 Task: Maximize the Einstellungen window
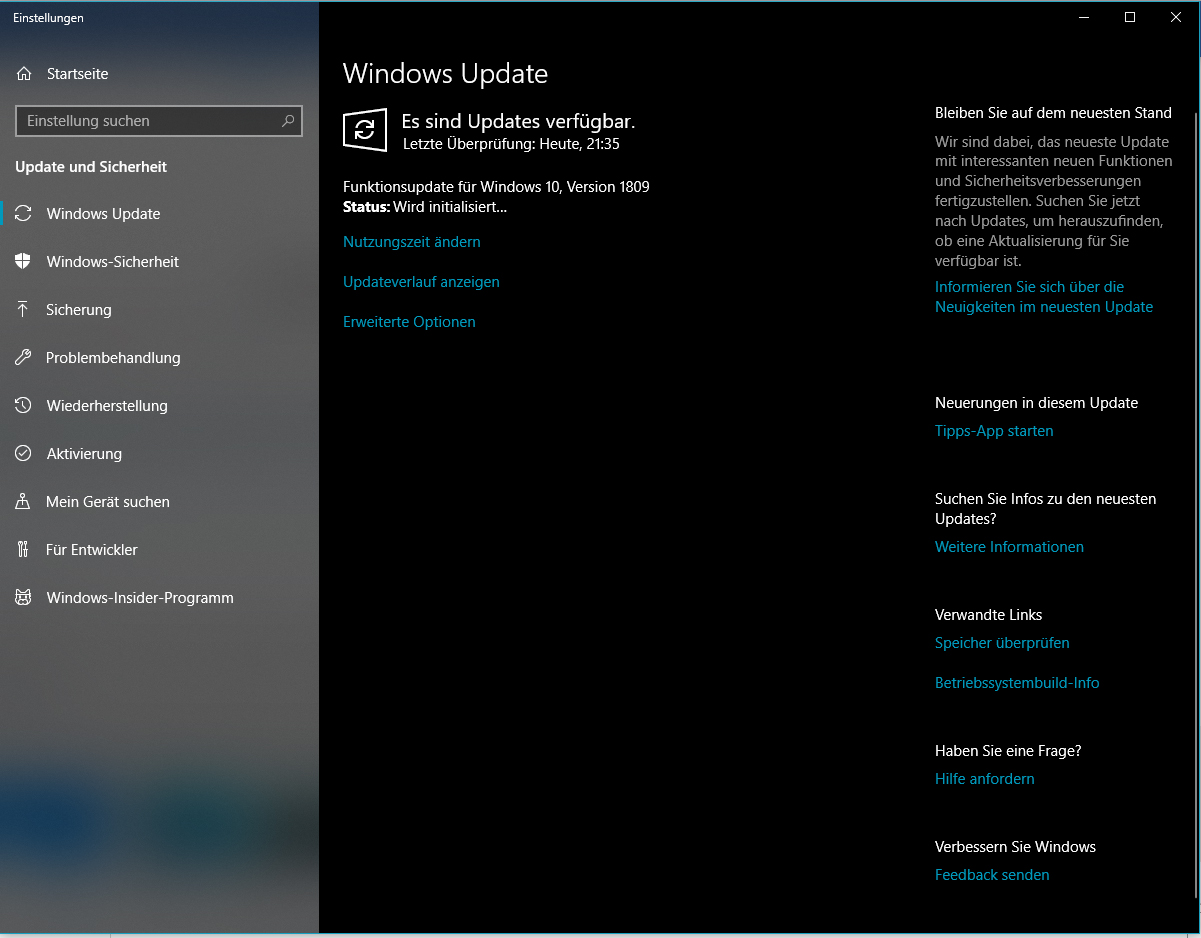click(x=1130, y=17)
